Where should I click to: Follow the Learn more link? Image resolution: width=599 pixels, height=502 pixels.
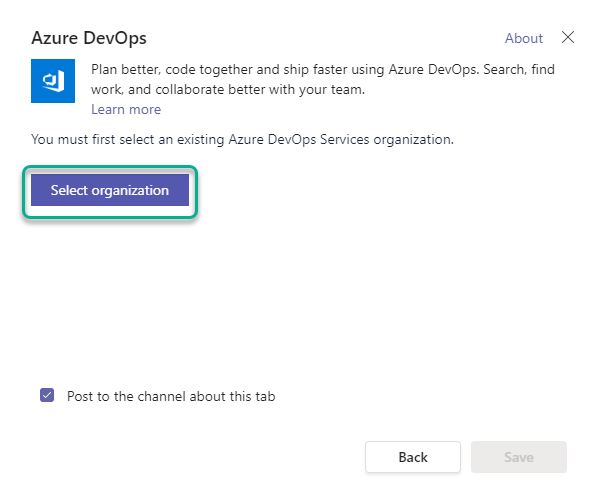point(126,110)
